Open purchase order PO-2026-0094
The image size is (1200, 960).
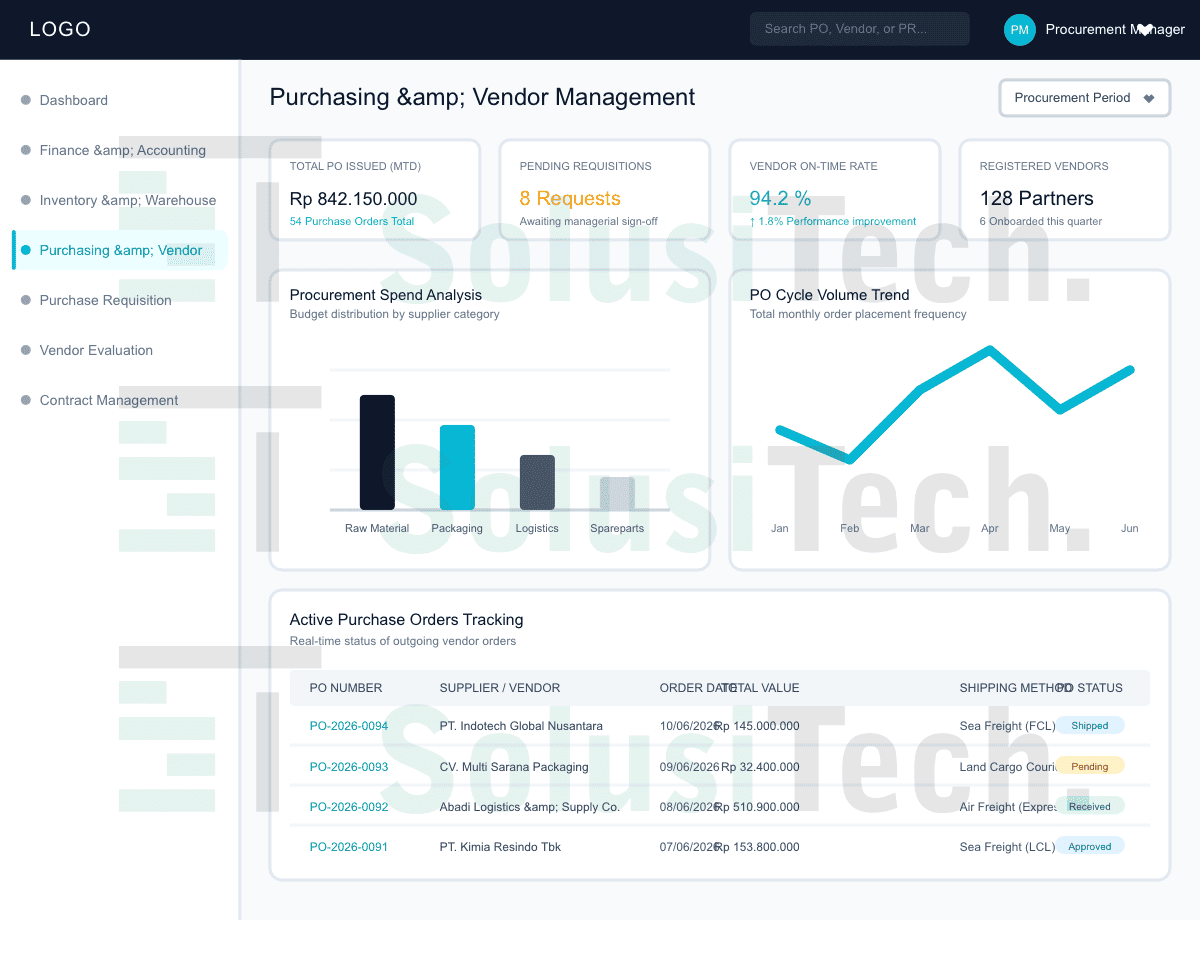coord(349,726)
